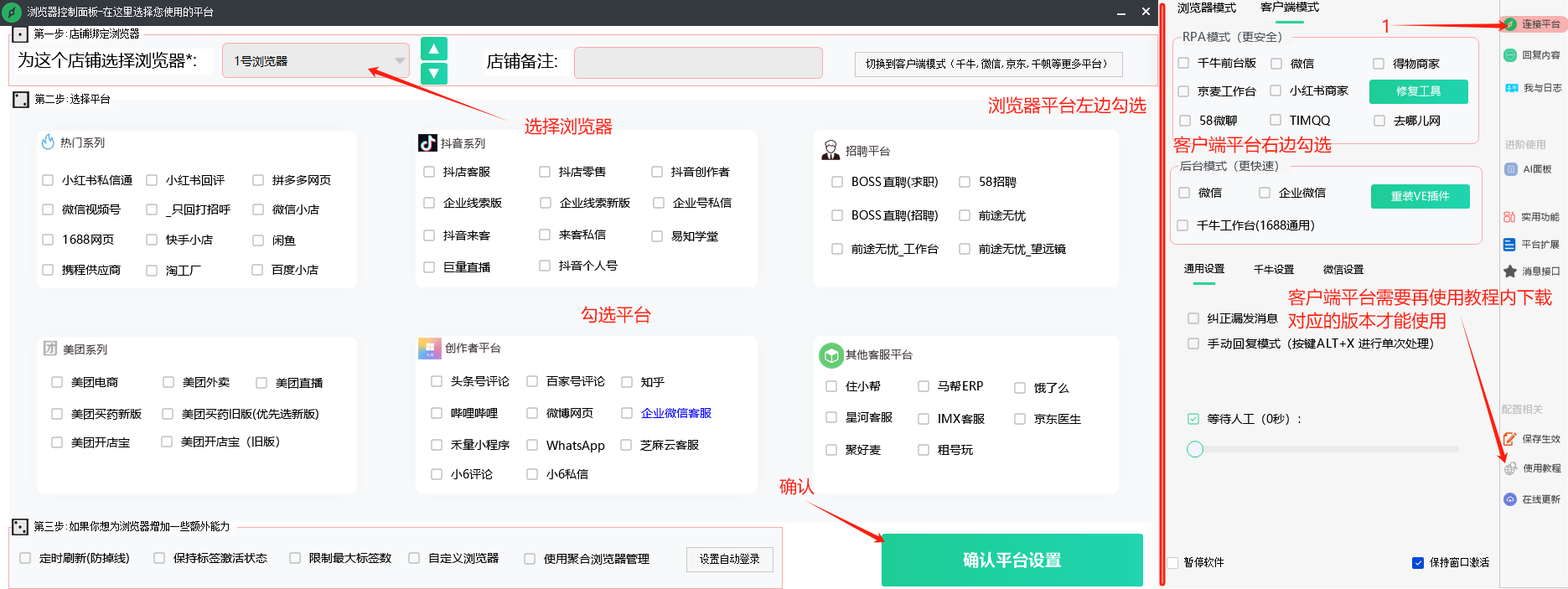Screen dimensions: 1568x589
Task: Check the WhatsApp platform checkbox
Action: [x=532, y=445]
